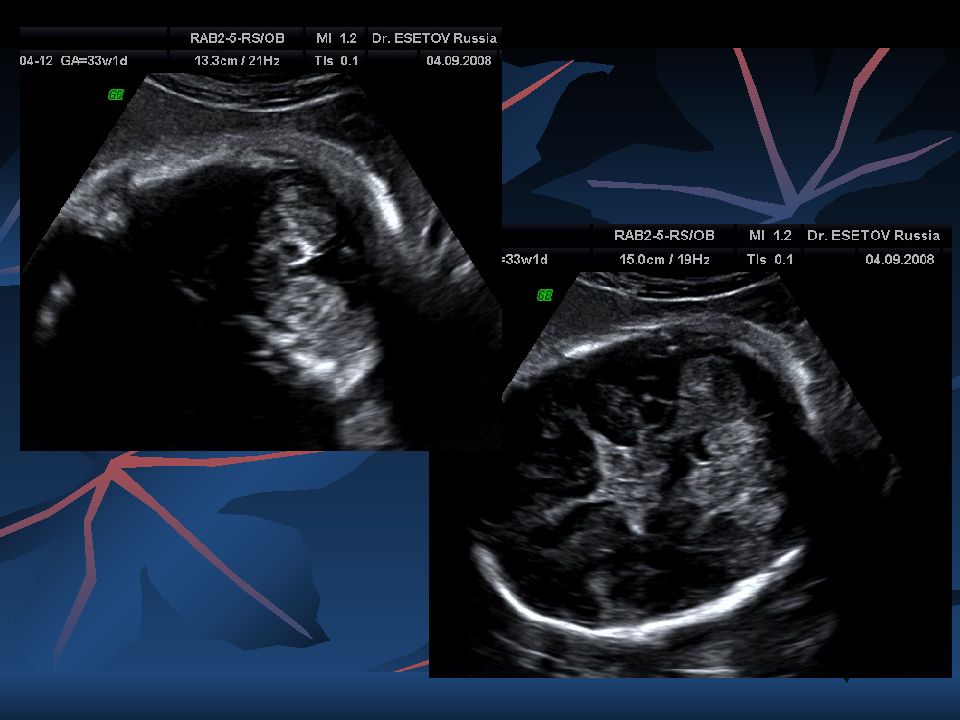This screenshot has height=720, width=960.
Task: Click date '04.09.2008' on right scan
Action: pos(900,259)
